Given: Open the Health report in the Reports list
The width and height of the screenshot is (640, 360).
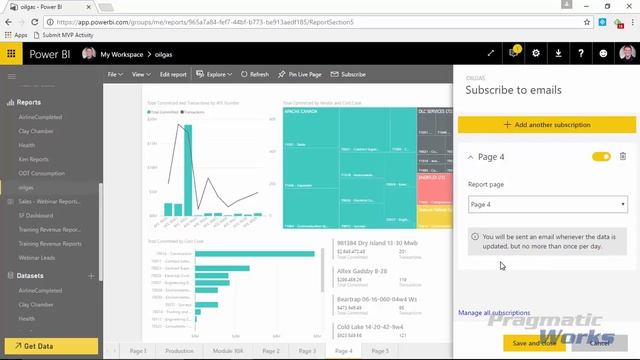Looking at the screenshot, I should [27, 145].
